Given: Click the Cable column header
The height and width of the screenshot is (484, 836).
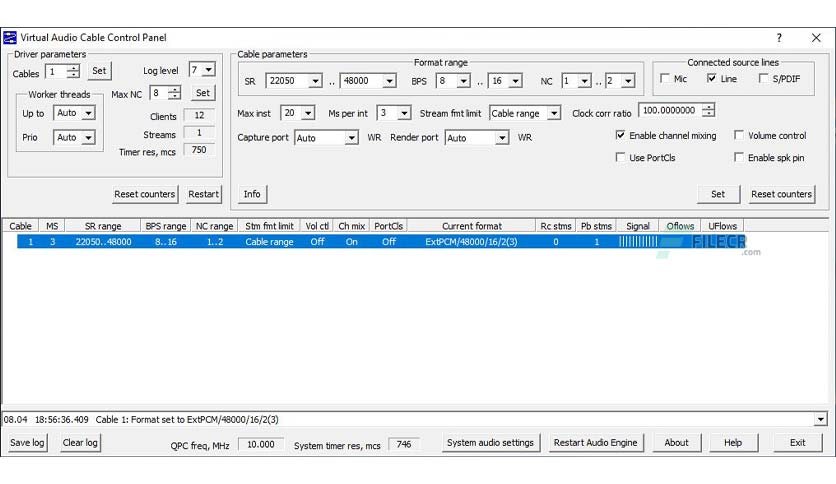Looking at the screenshot, I should point(20,226).
